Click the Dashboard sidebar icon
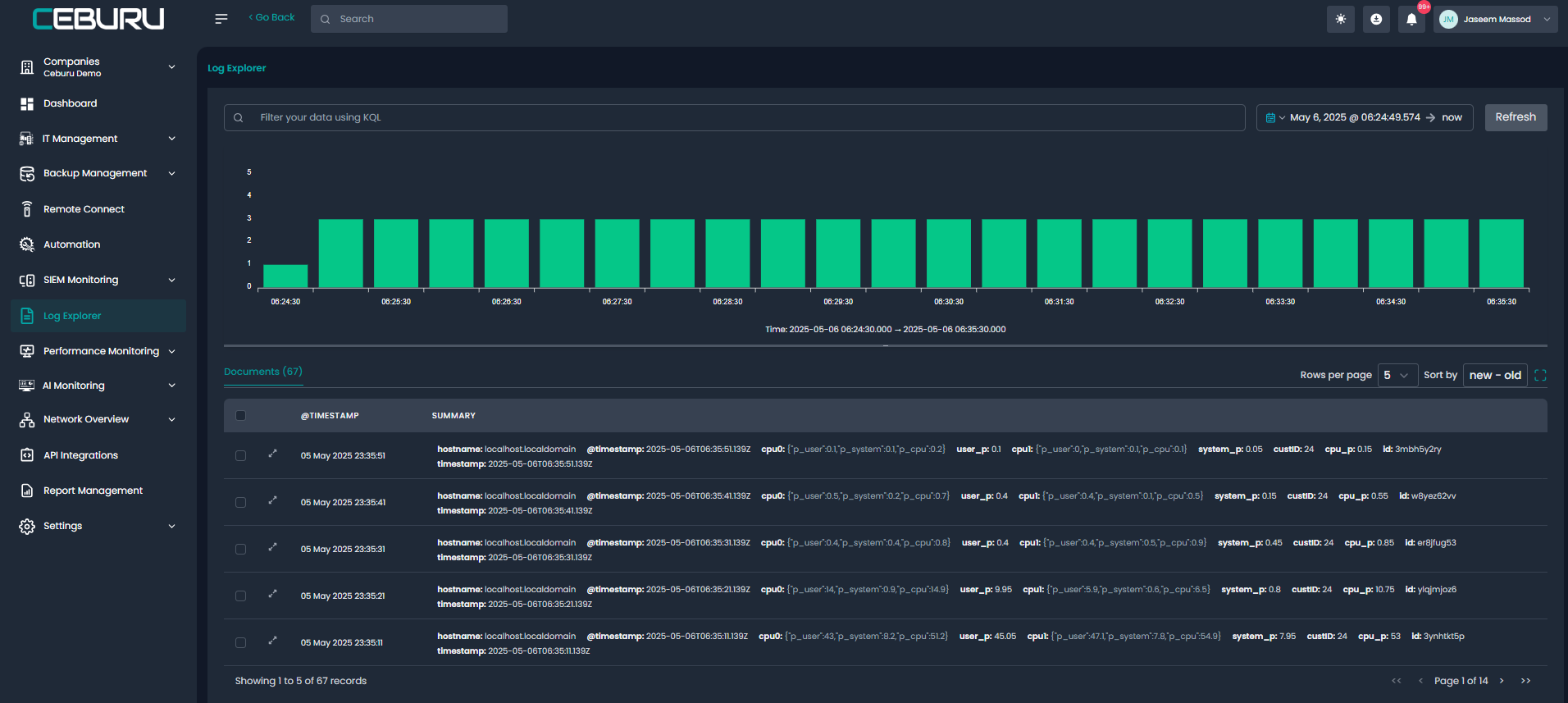Image resolution: width=1568 pixels, height=703 pixels. pos(27,104)
